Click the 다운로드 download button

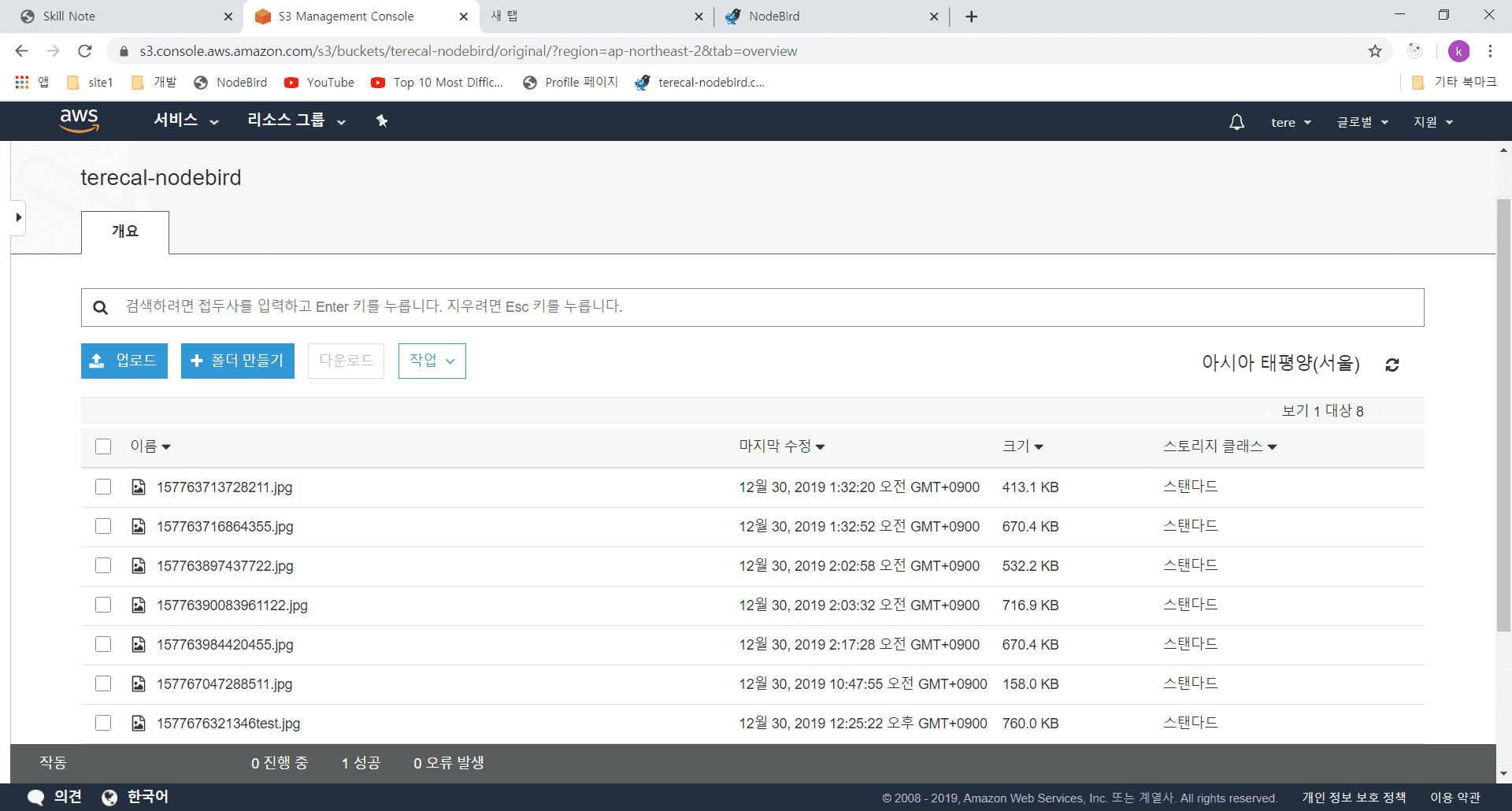tap(346, 361)
